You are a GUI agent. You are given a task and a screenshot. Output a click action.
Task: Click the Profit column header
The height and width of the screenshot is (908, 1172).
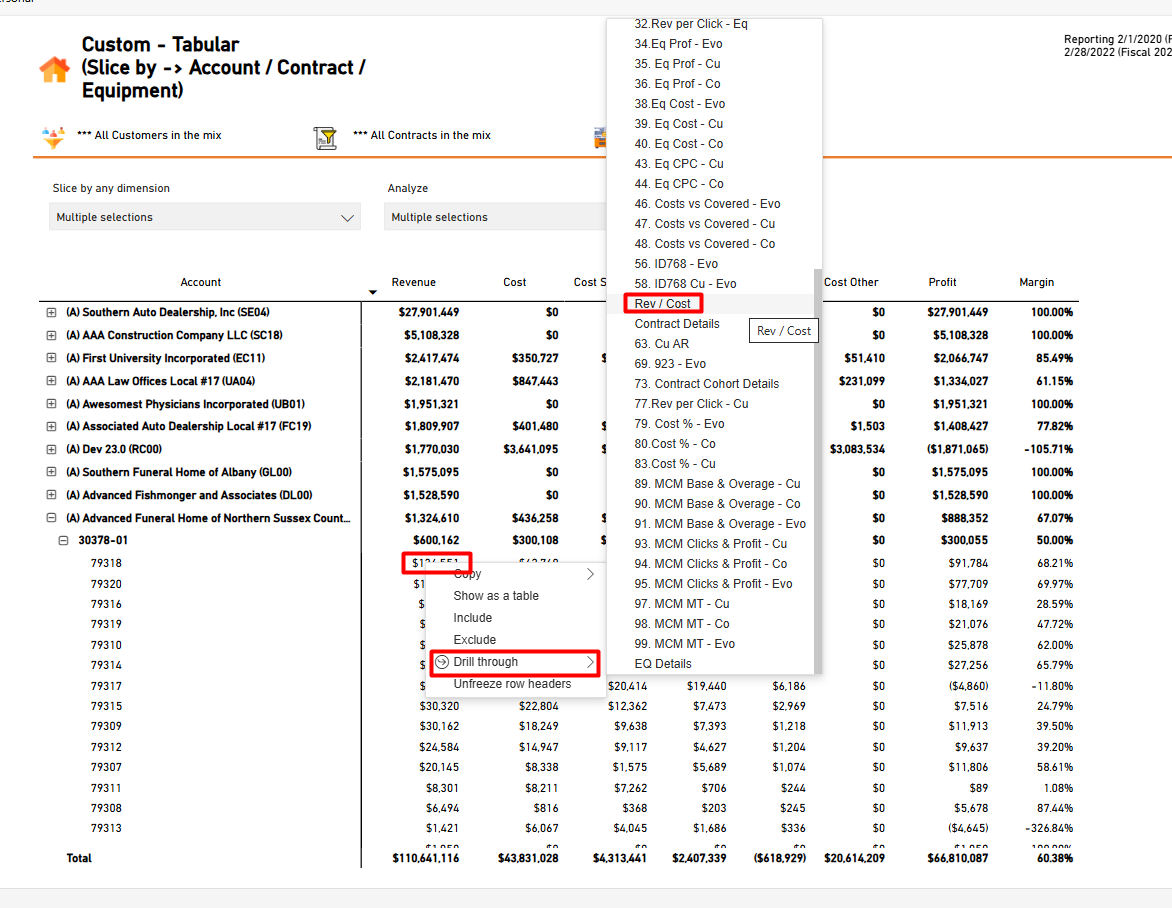point(942,282)
